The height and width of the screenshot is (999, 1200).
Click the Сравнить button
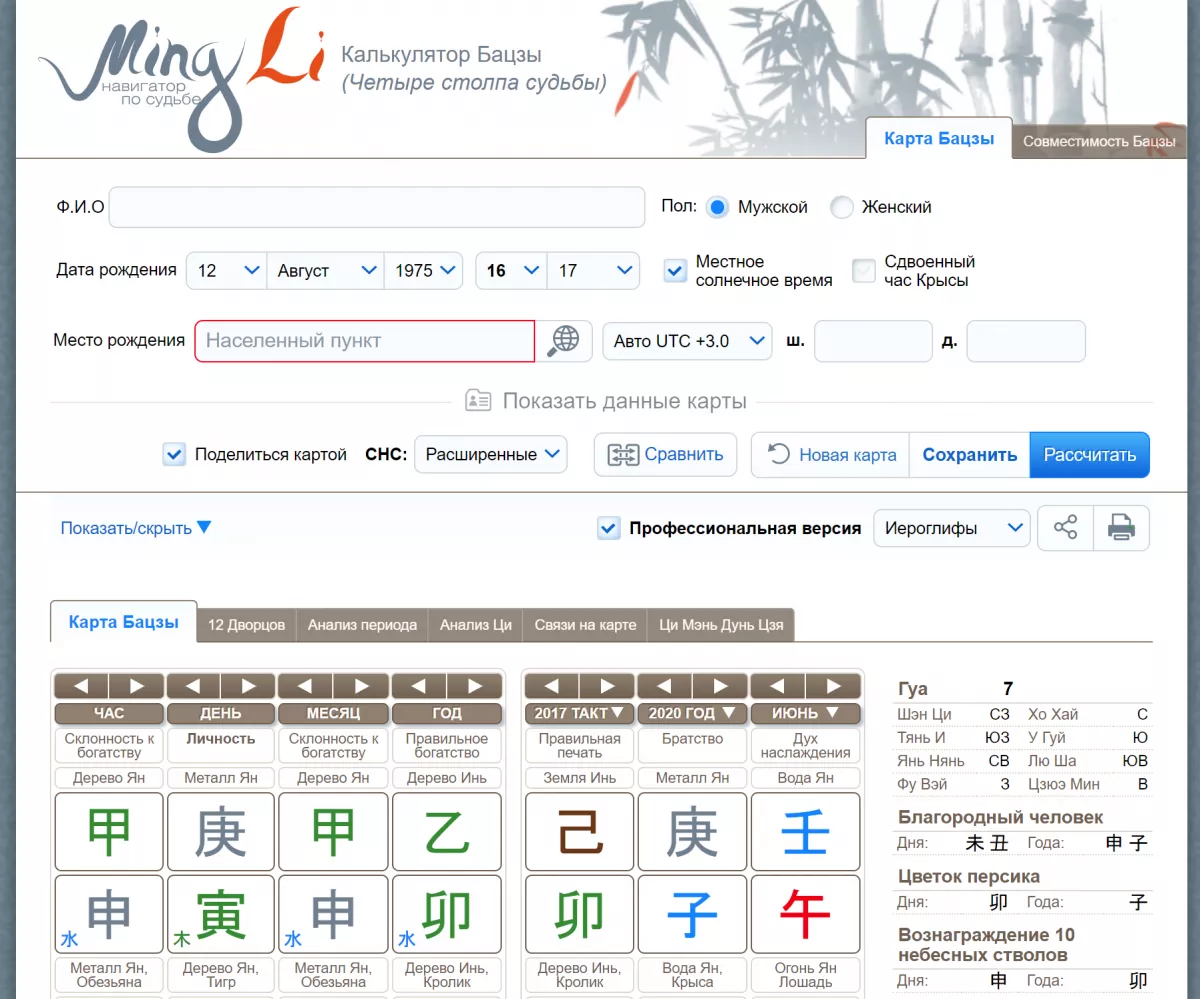(x=665, y=454)
